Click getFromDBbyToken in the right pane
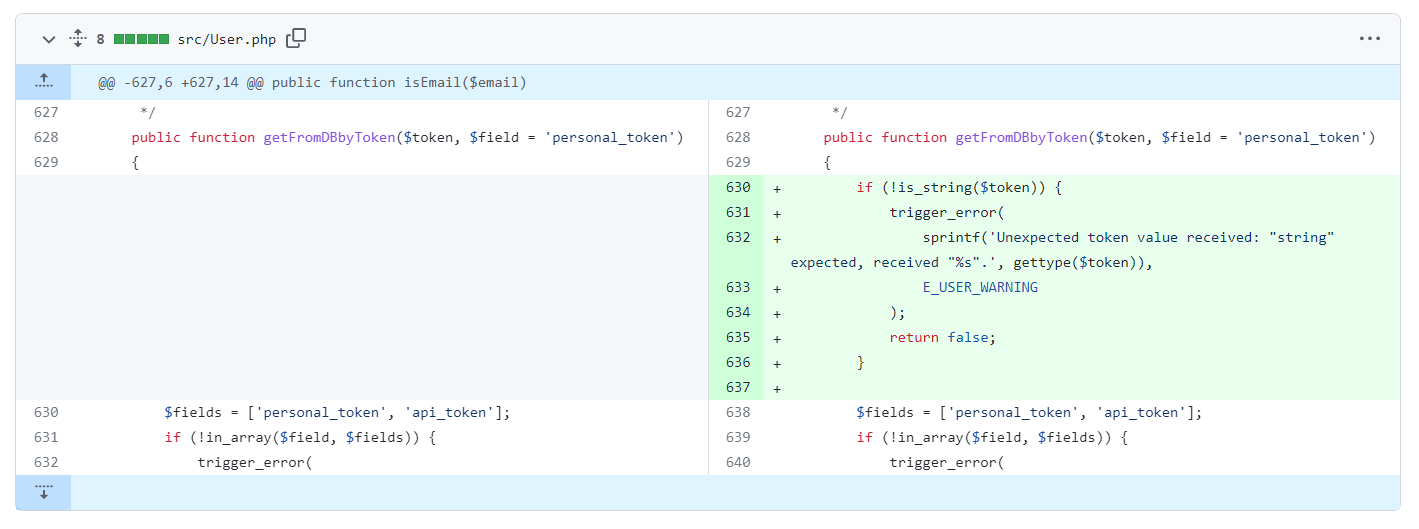Screen dimensions: 1419x529 click(1021, 137)
